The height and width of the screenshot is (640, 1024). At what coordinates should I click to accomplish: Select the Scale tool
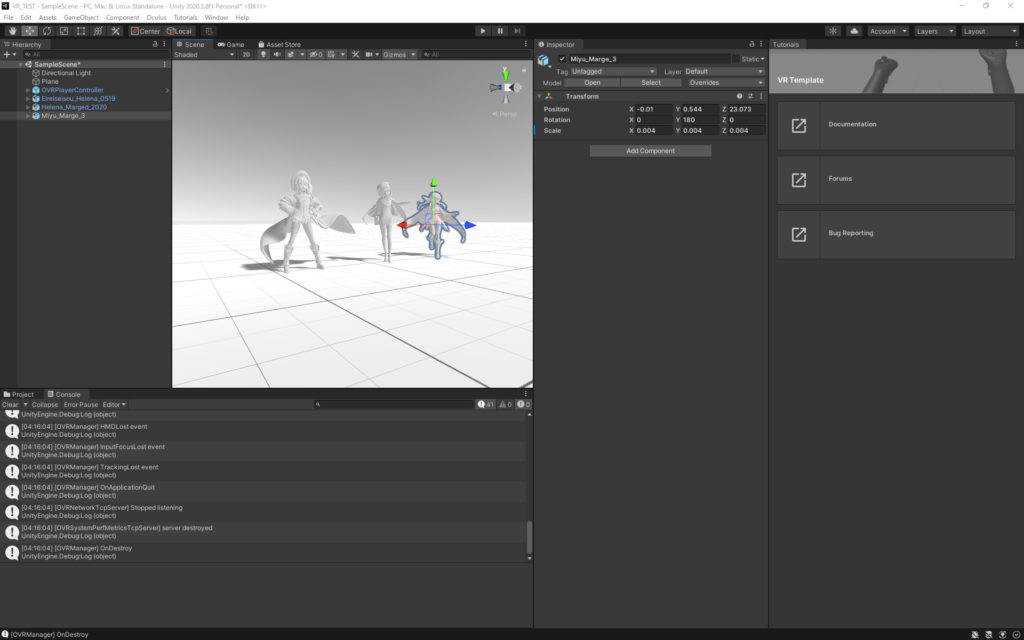tap(63, 31)
